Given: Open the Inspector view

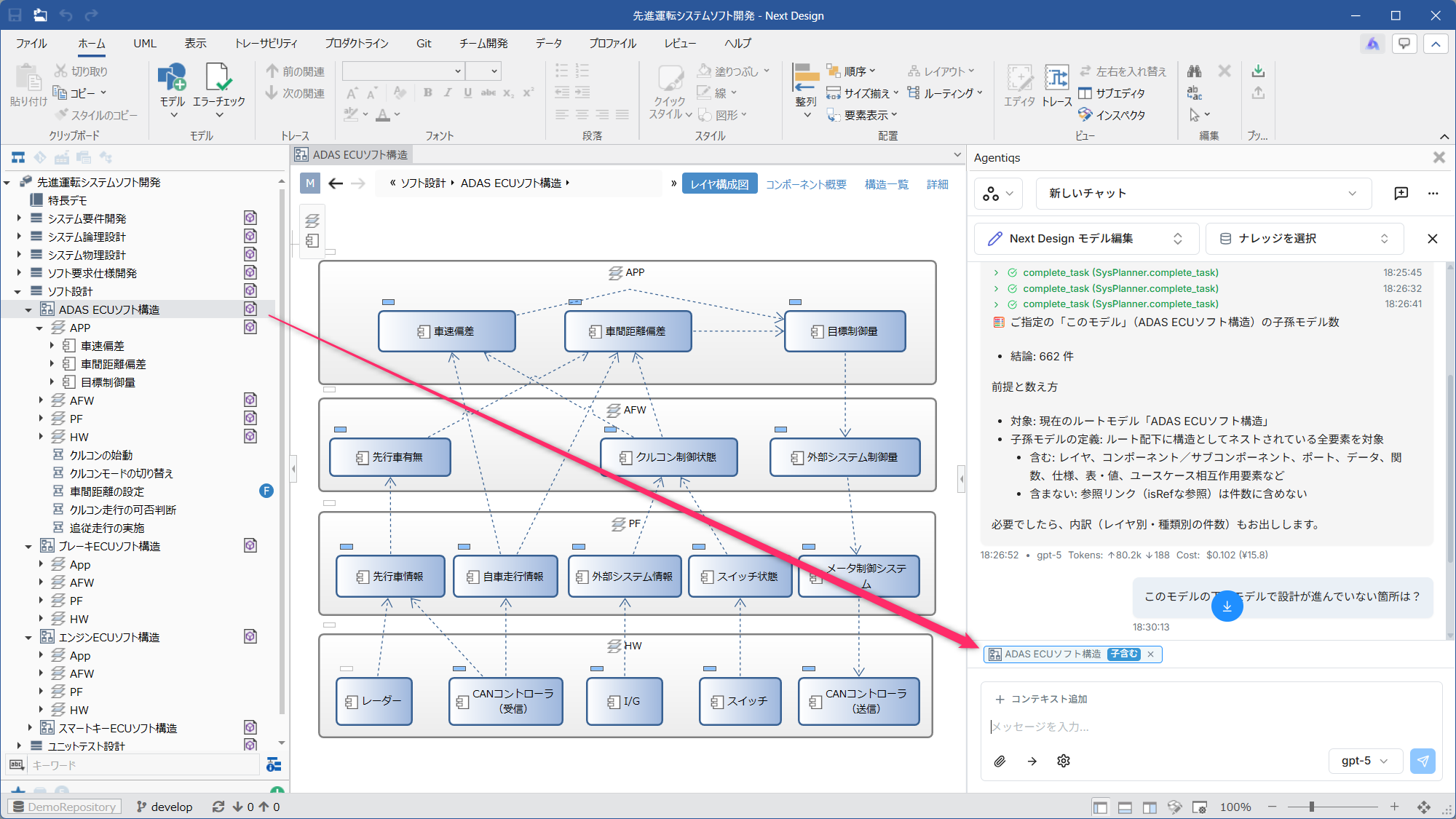Looking at the screenshot, I should coord(1112,115).
